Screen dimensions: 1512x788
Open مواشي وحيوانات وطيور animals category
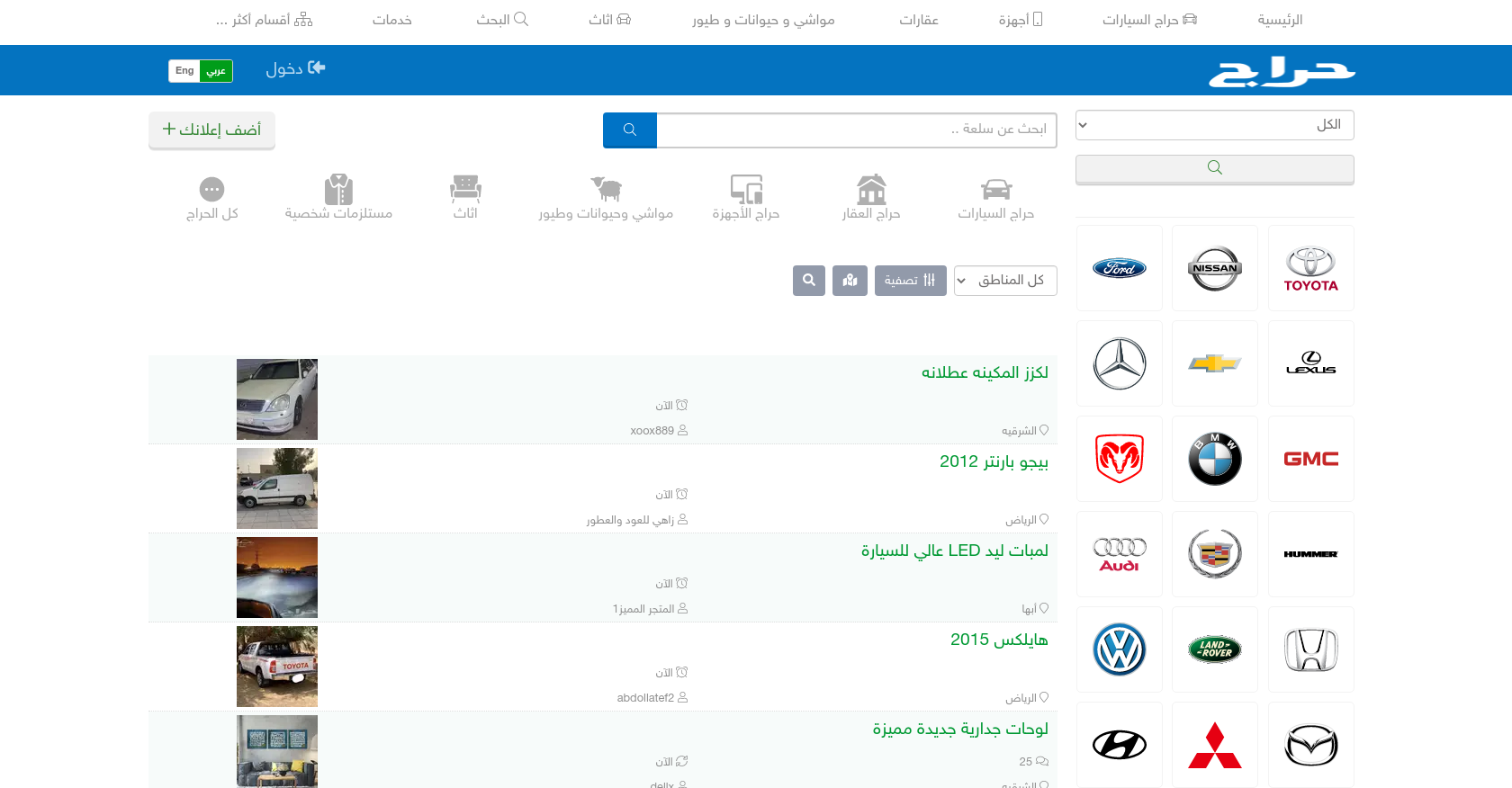click(x=606, y=197)
